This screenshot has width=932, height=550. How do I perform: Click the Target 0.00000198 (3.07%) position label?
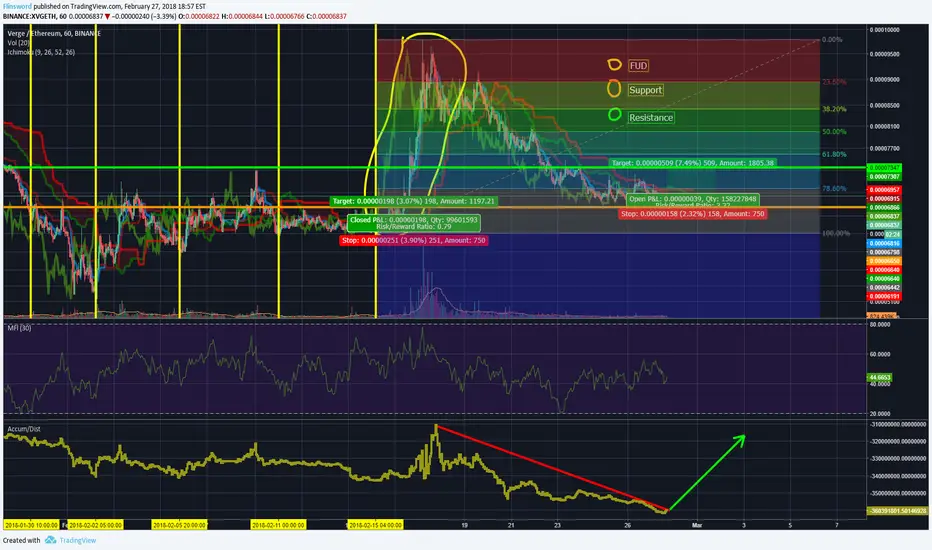coord(414,201)
